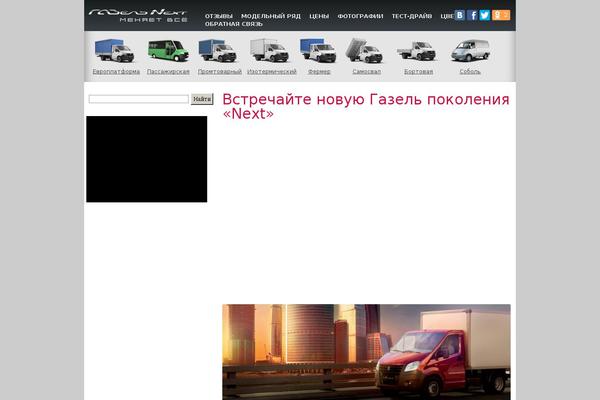Image resolution: width=600 pixels, height=400 pixels.
Task: Open the VKontakte social icon
Action: pyautogui.click(x=460, y=15)
